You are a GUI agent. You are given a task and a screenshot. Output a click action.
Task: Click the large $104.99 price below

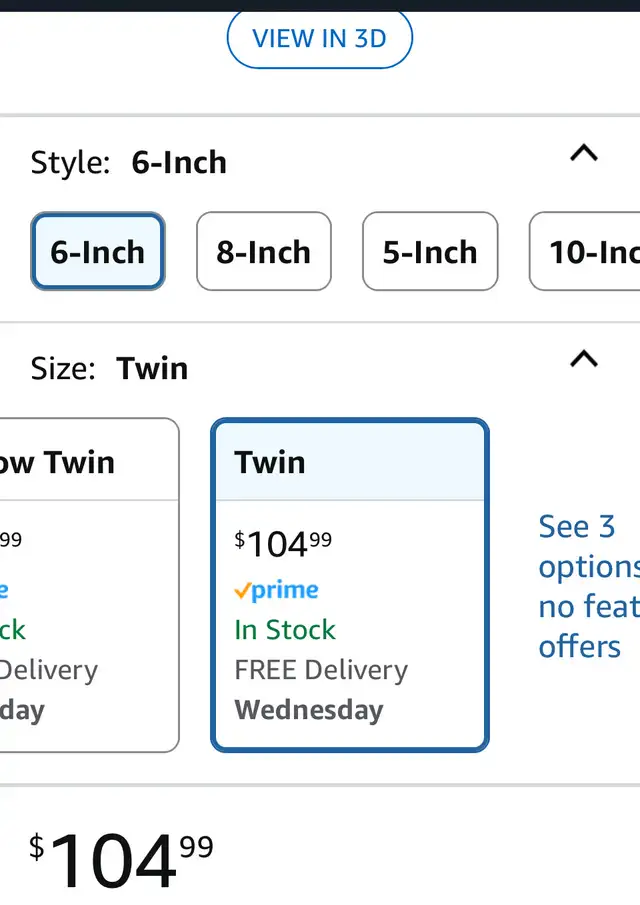coord(121,859)
